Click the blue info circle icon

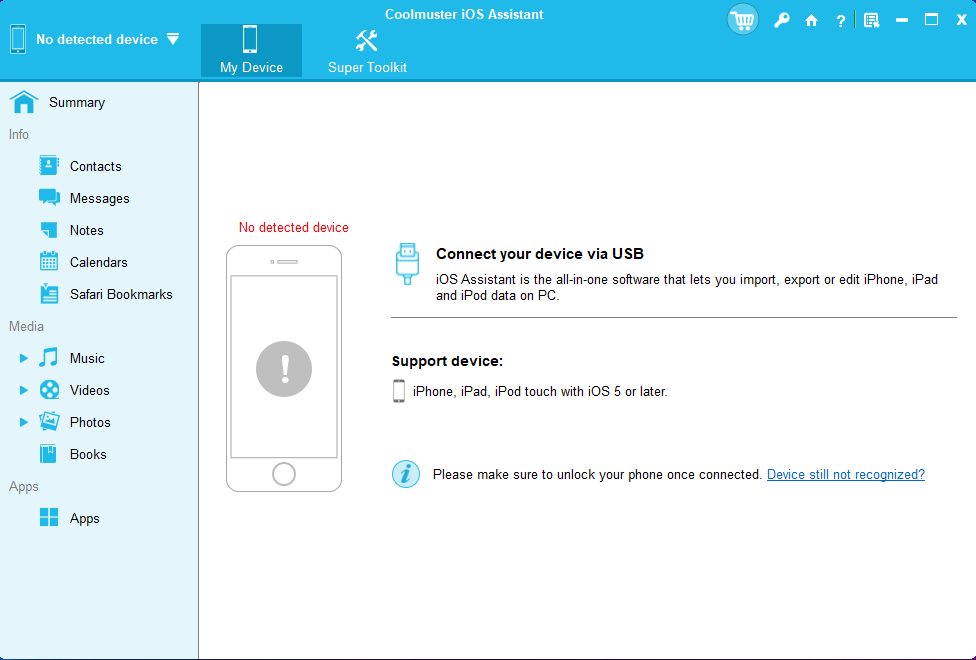[406, 474]
